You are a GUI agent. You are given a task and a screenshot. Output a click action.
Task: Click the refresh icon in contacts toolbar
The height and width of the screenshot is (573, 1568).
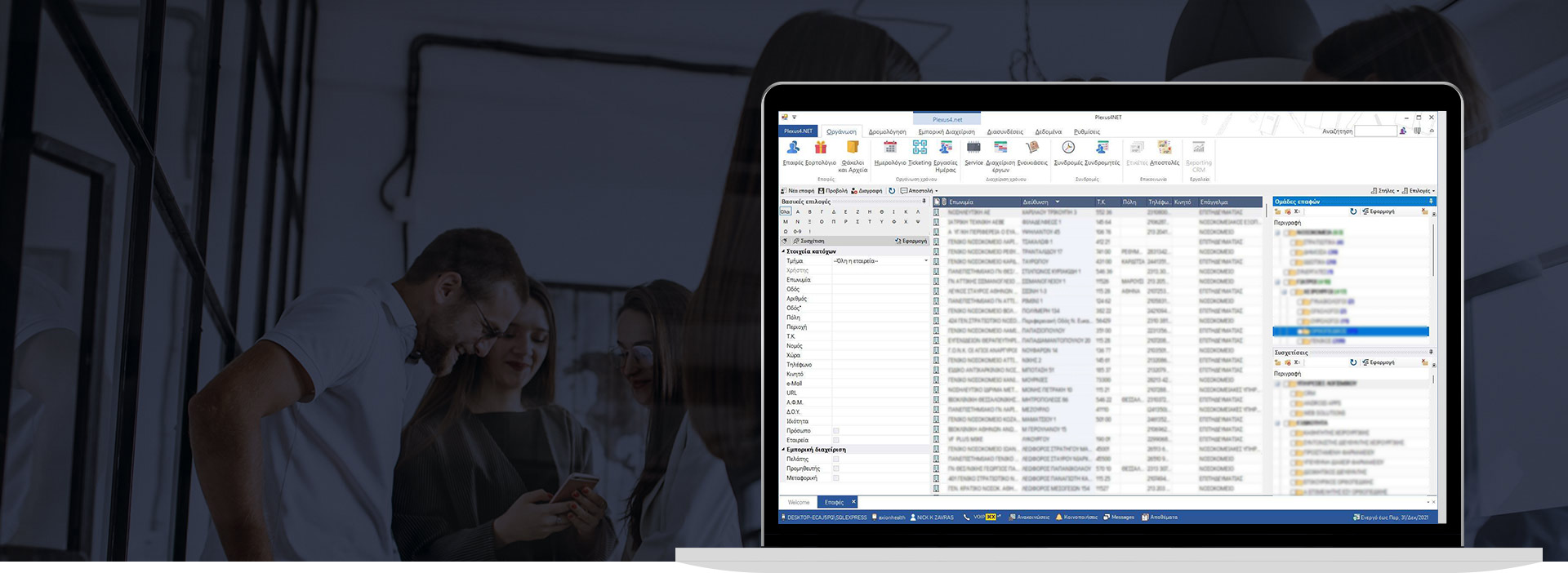[892, 191]
